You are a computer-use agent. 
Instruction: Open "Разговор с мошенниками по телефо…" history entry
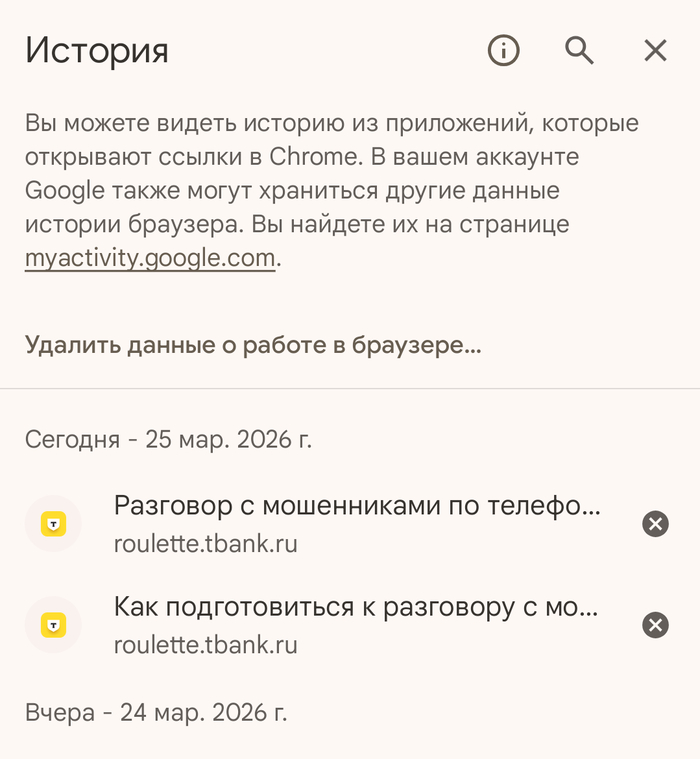point(357,506)
